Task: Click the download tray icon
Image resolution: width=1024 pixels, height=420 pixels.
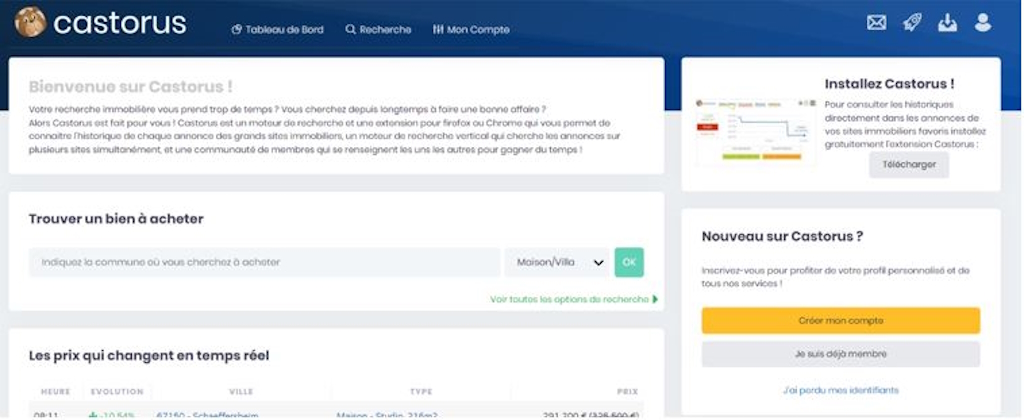Action: point(947,23)
